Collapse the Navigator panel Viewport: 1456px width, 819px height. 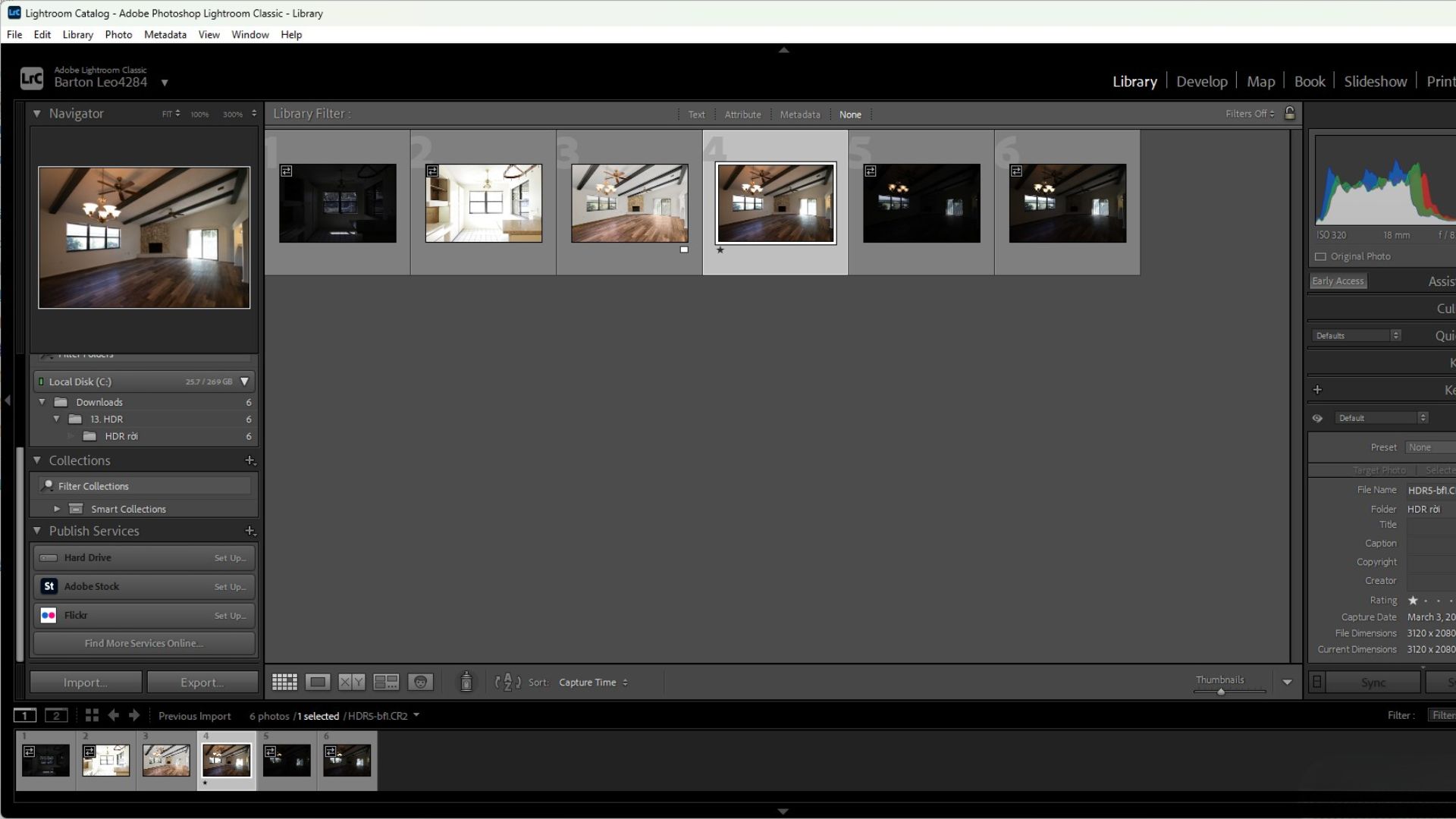point(36,114)
